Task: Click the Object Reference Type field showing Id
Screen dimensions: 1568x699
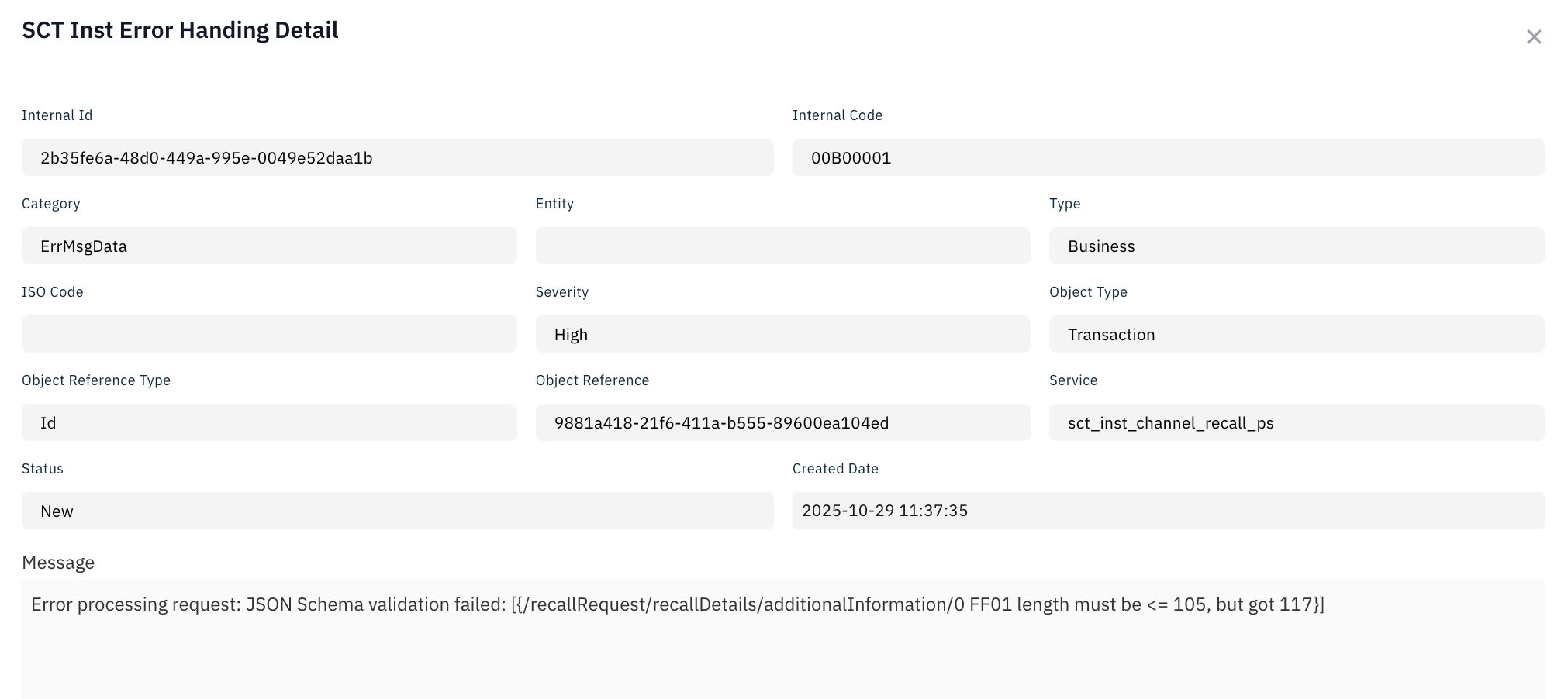Action: 269,422
